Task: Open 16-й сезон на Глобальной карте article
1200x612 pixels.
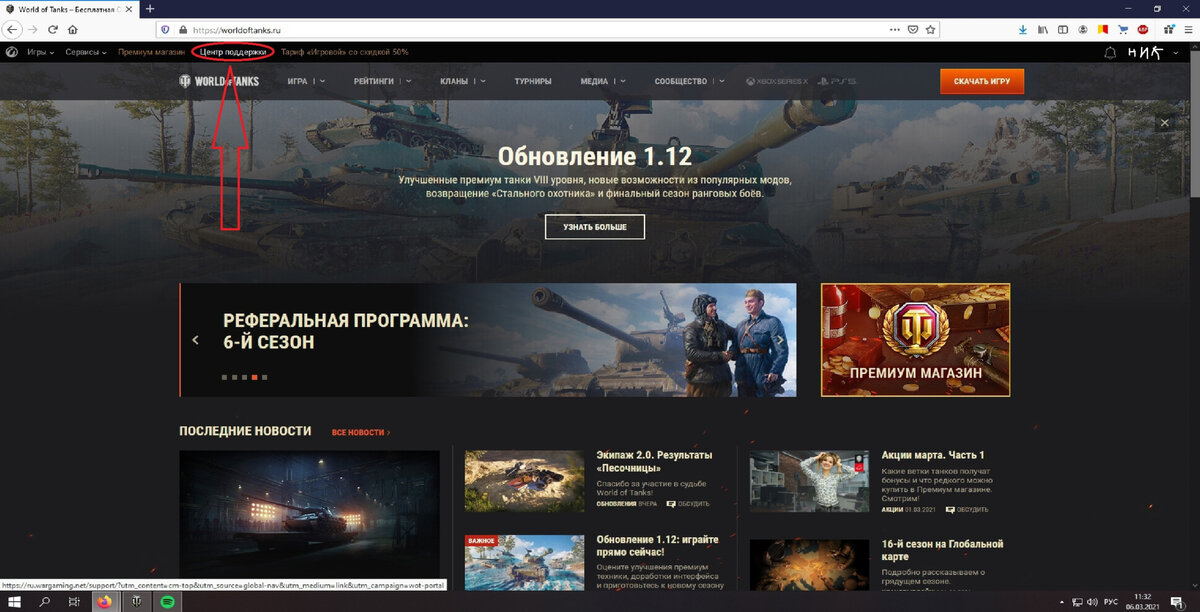Action: coord(942,551)
